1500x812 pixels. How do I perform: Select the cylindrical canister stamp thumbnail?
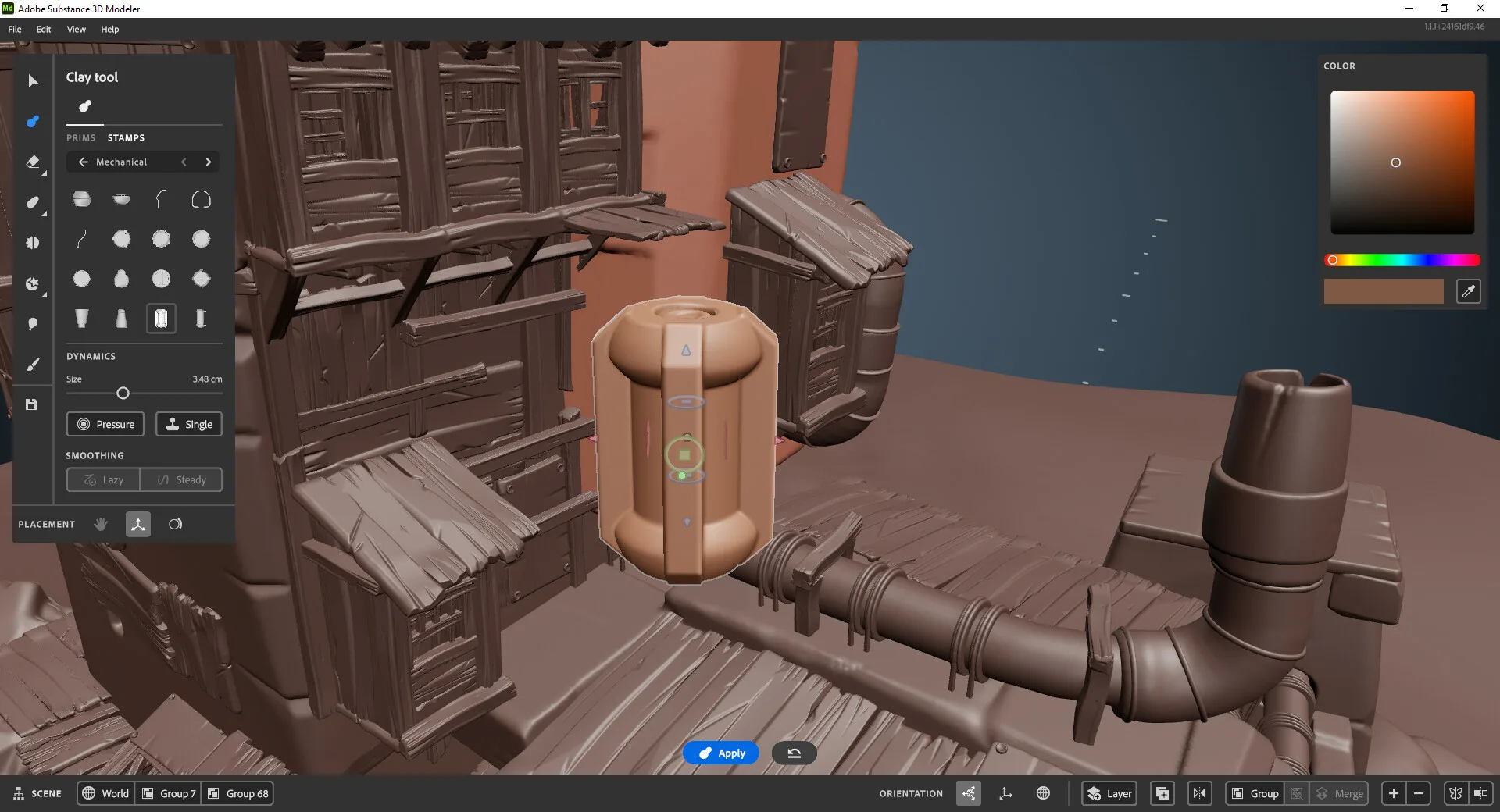[x=161, y=318]
